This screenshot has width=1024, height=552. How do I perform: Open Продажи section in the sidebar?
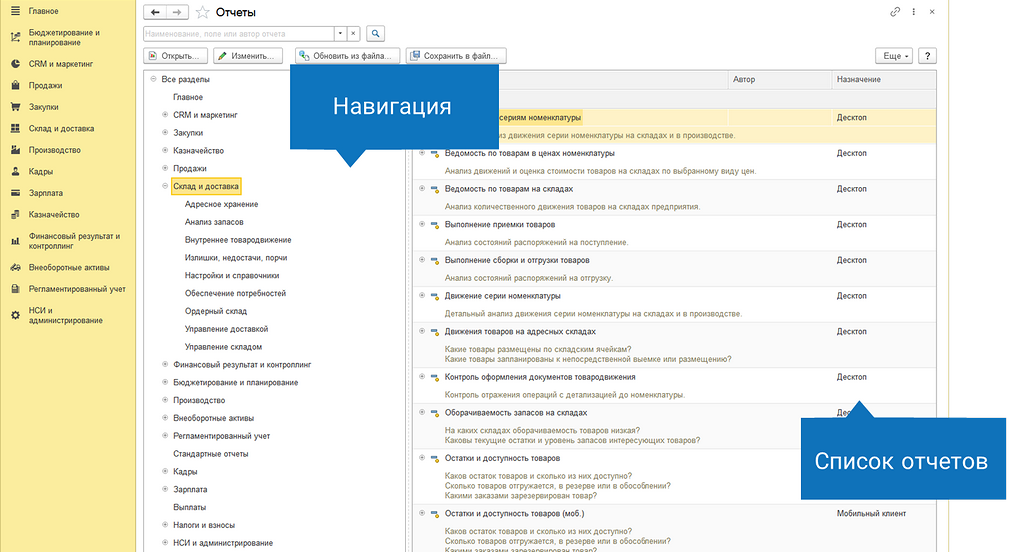45,86
